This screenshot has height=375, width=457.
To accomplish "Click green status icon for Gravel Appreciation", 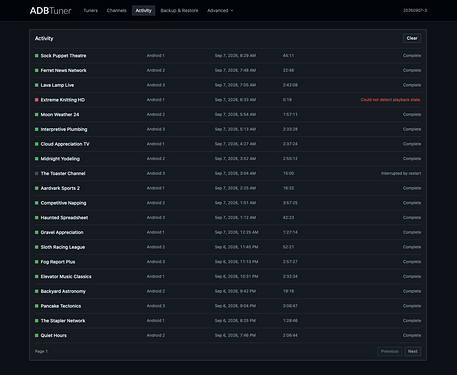I will (x=37, y=232).
